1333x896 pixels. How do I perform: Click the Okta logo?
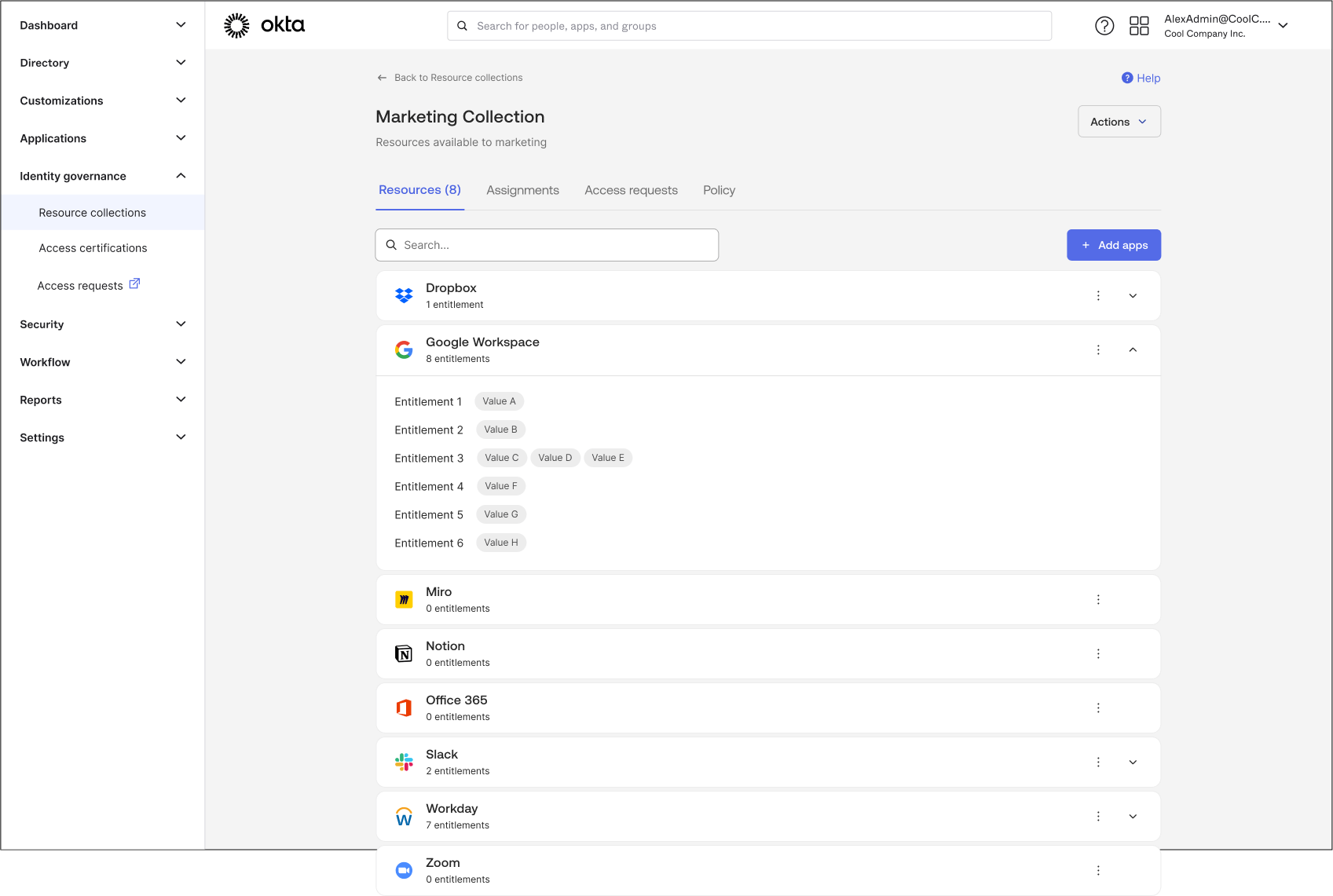pyautogui.click(x=264, y=25)
